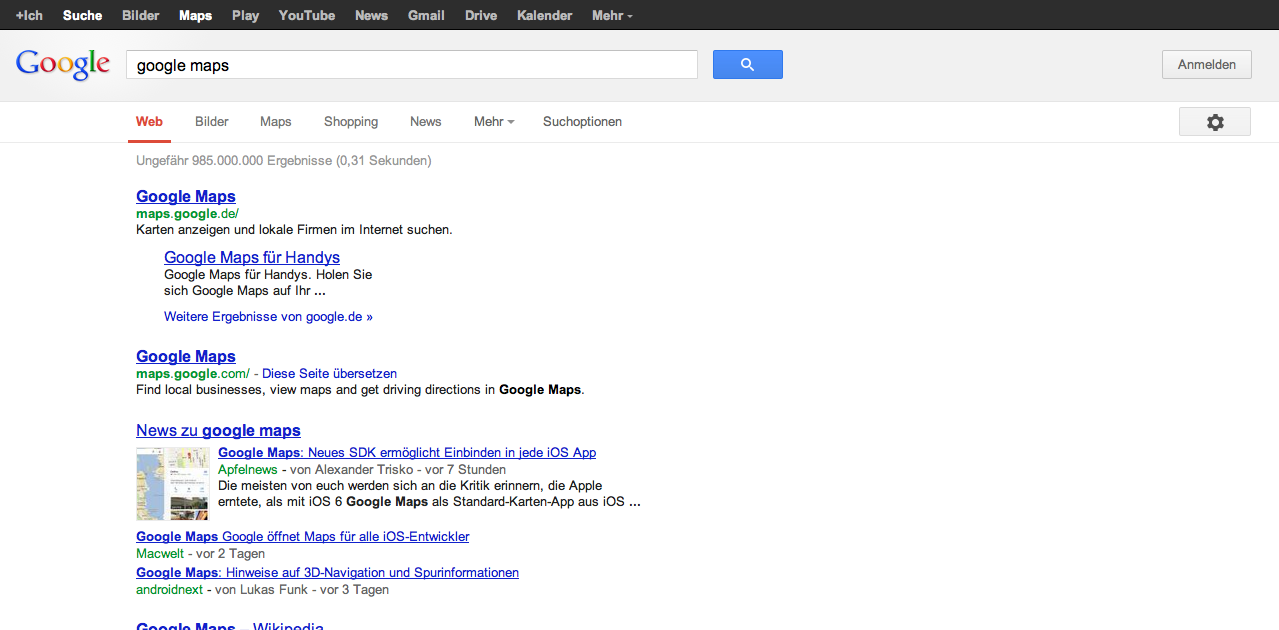The height and width of the screenshot is (630, 1279).
Task: Expand the Mehr dropdown under search box
Action: pos(494,122)
